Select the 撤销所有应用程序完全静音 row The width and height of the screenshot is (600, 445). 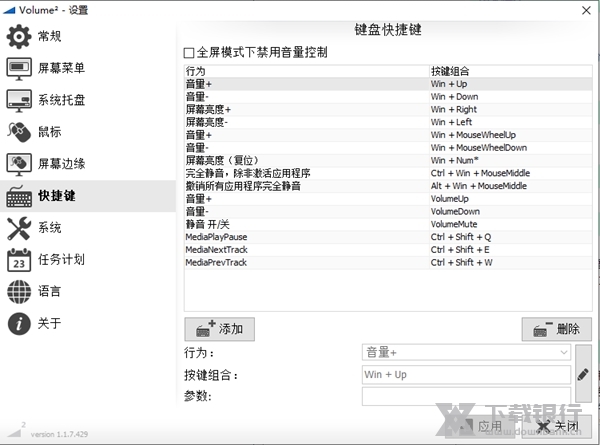click(388, 186)
